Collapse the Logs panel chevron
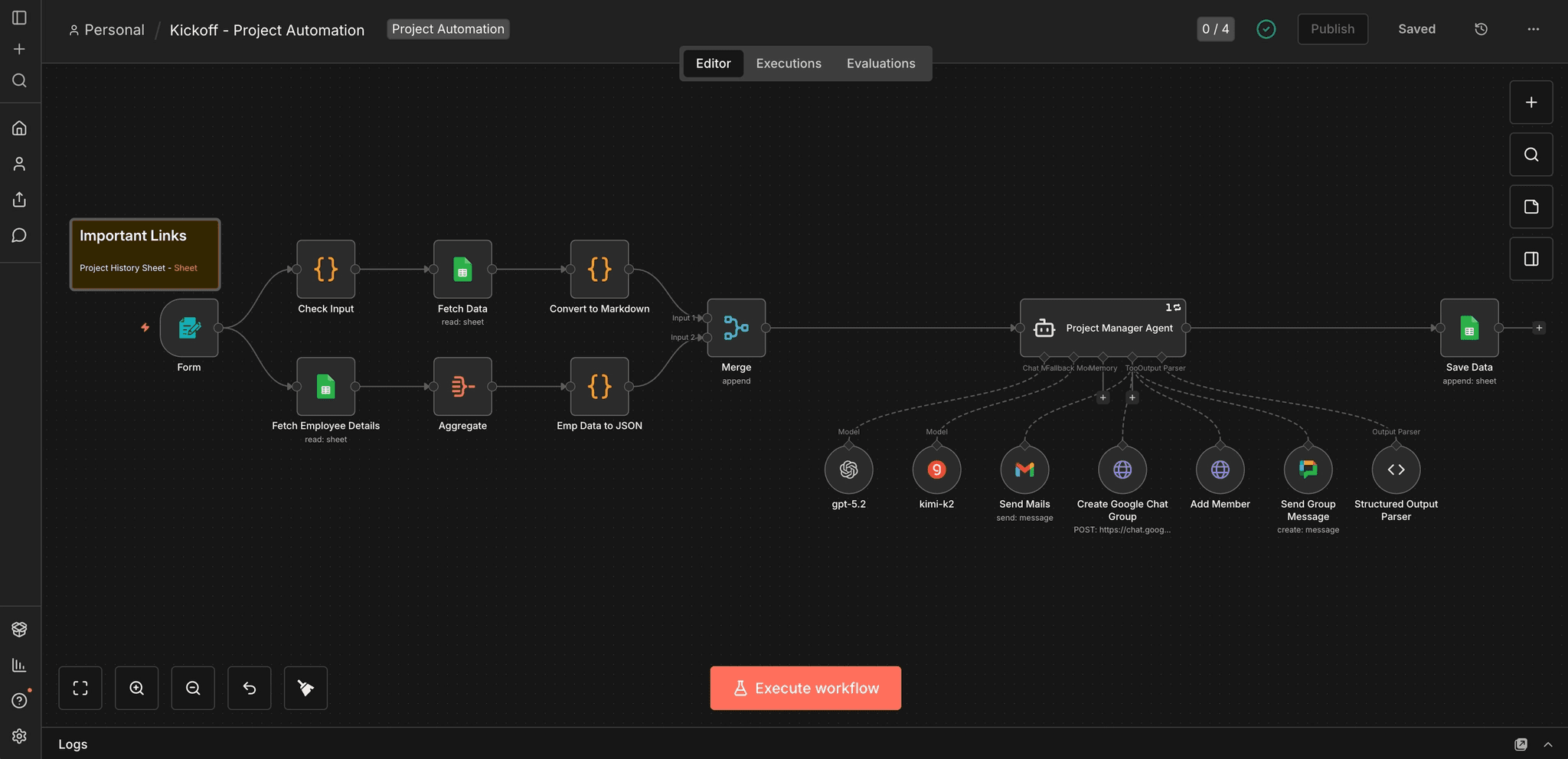 pyautogui.click(x=1546, y=744)
